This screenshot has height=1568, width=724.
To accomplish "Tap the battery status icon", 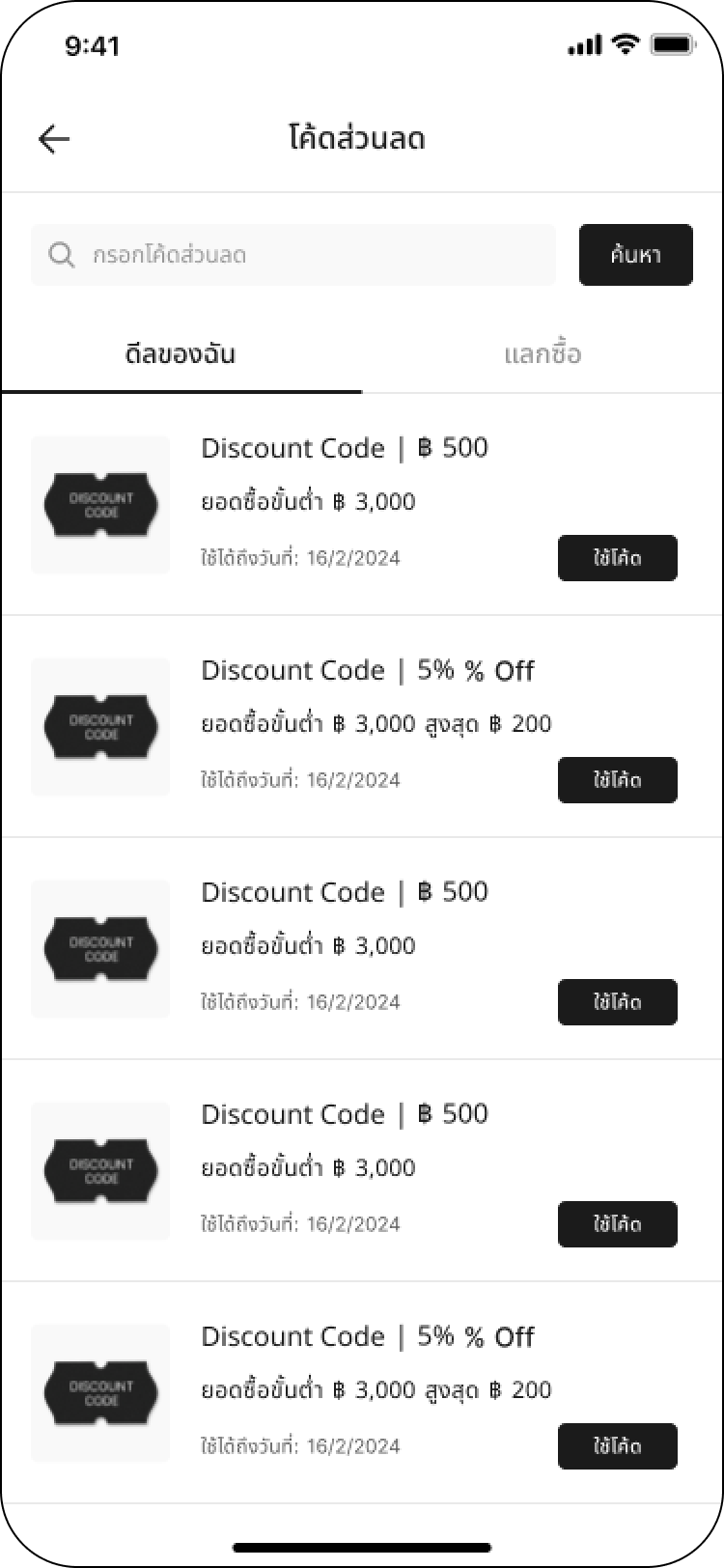I will [672, 44].
